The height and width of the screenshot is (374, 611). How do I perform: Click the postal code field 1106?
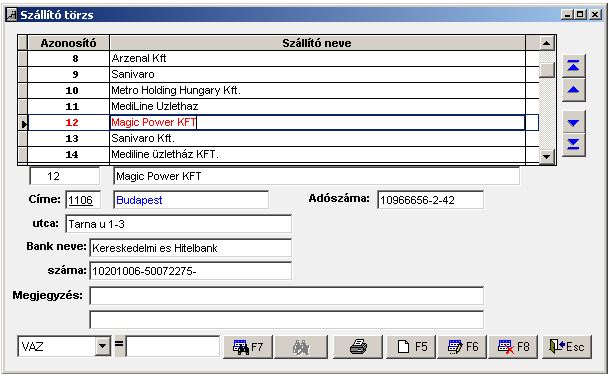point(83,200)
